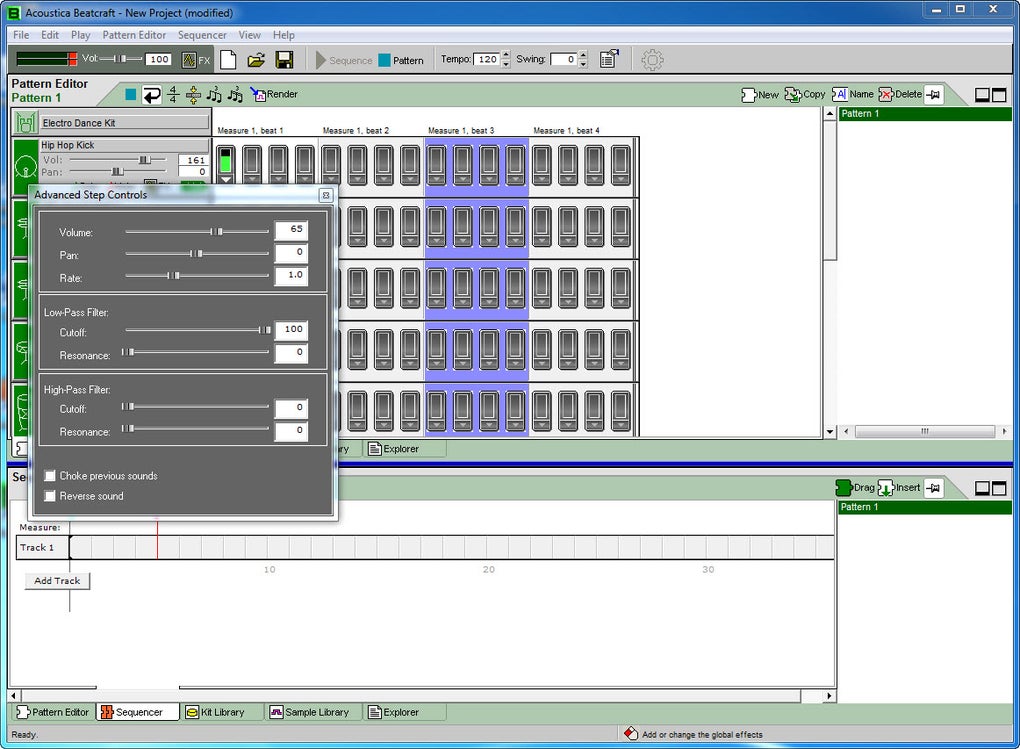Create a new pattern with New

coord(759,95)
